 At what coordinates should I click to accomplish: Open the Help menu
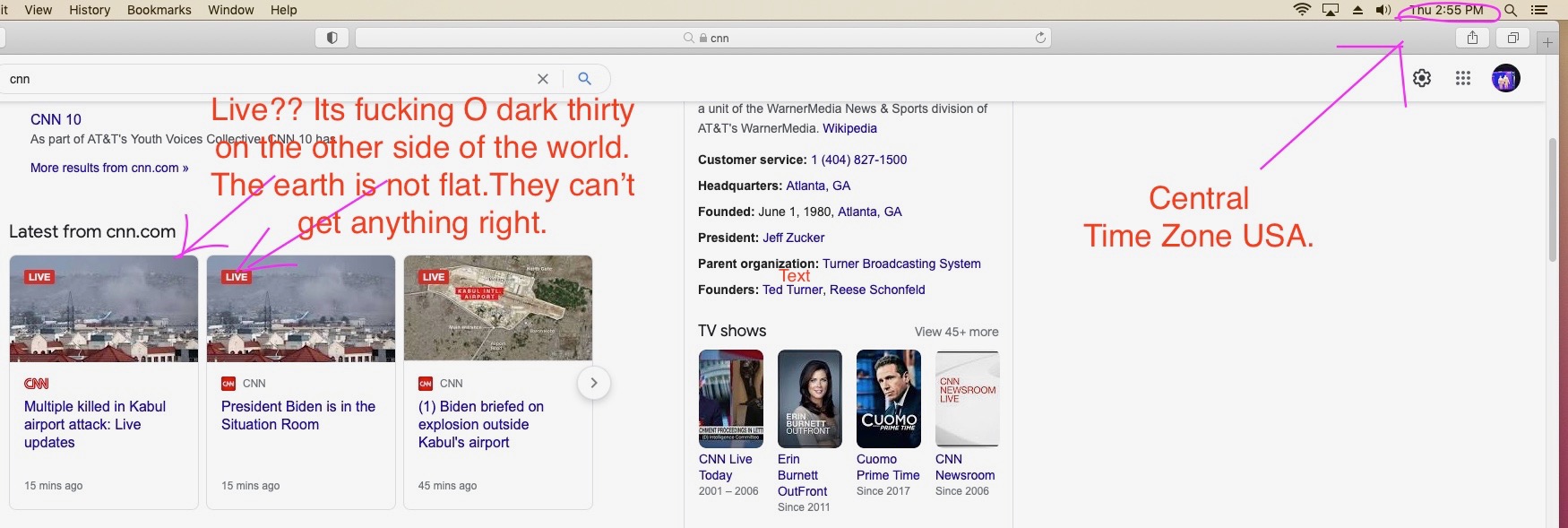click(x=284, y=10)
